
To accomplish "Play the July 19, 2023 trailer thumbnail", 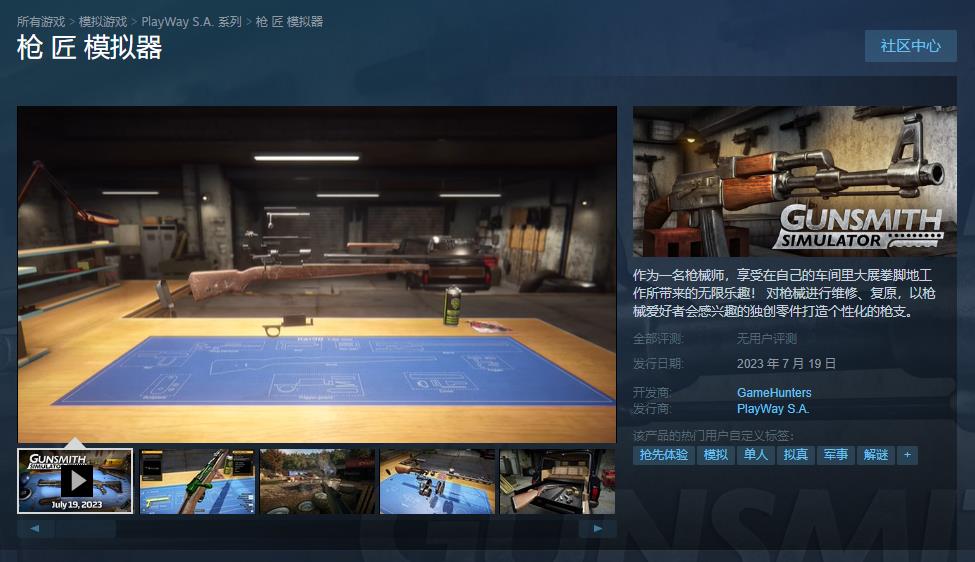I will 75,480.
